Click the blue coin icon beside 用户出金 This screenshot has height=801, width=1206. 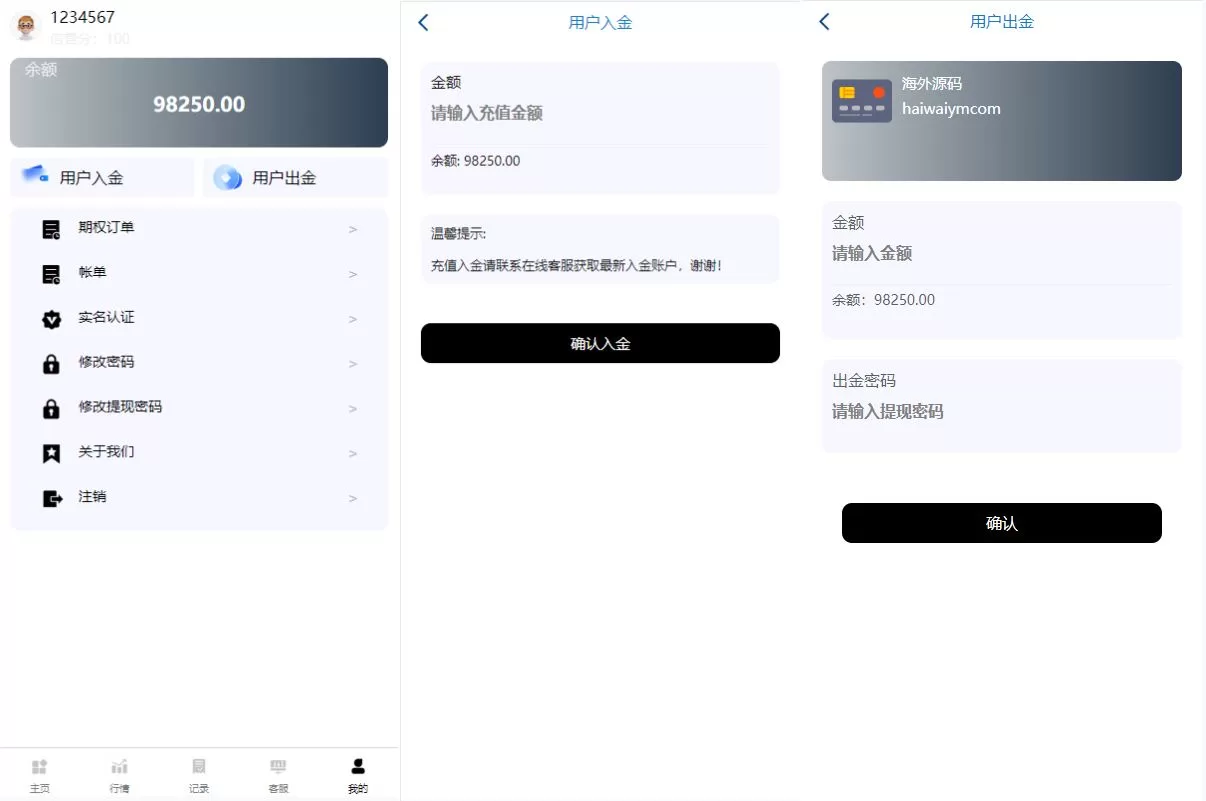coord(228,178)
